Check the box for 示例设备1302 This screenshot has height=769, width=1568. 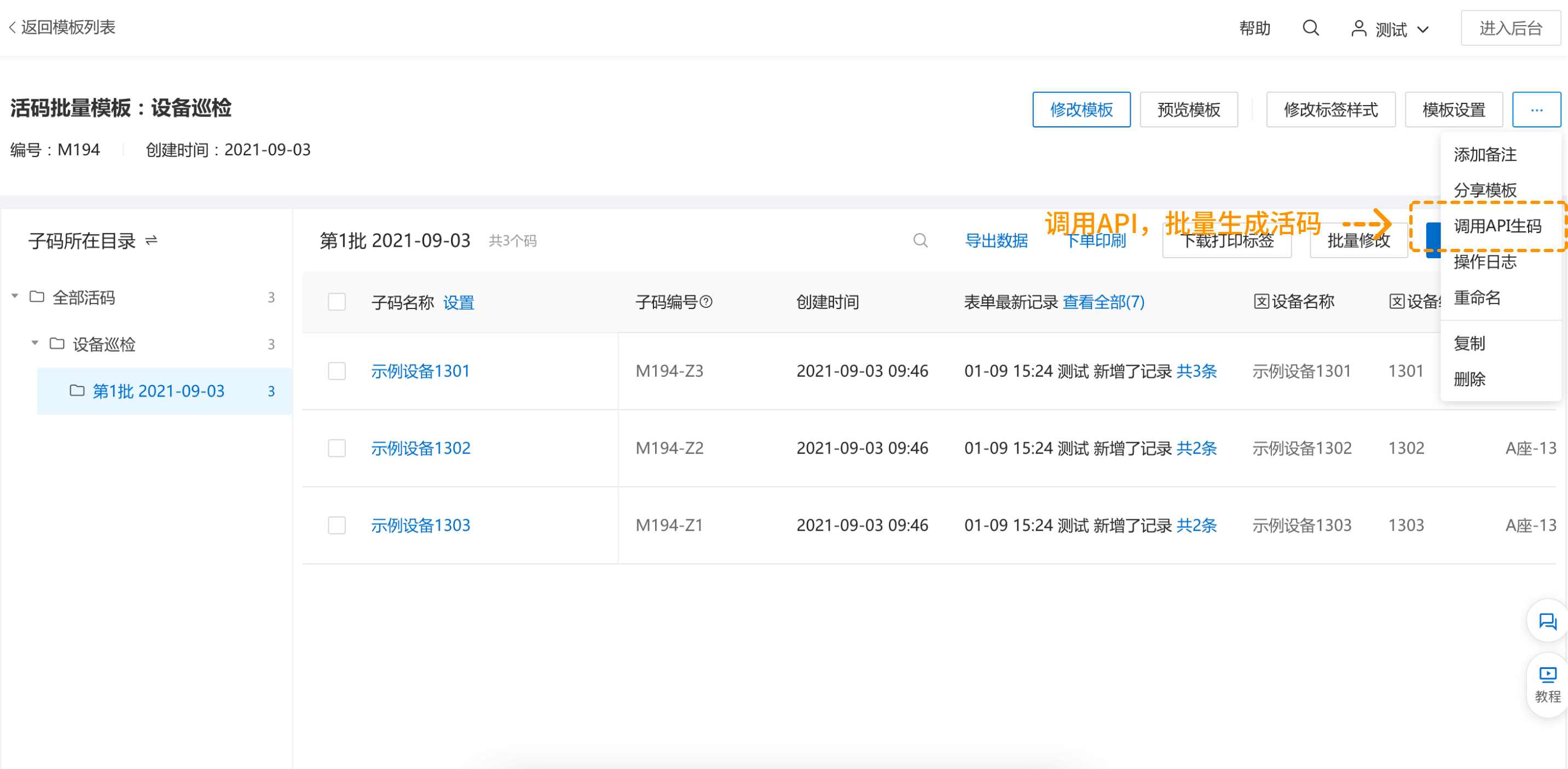(x=337, y=448)
